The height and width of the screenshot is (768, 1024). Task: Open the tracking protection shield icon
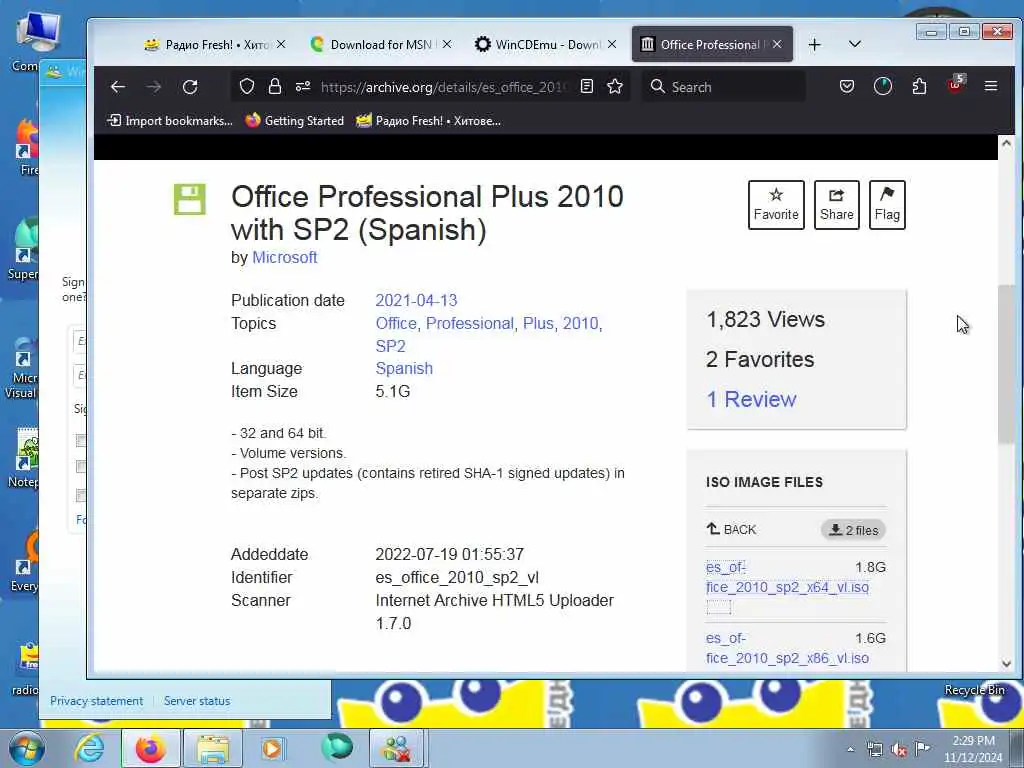click(x=247, y=86)
